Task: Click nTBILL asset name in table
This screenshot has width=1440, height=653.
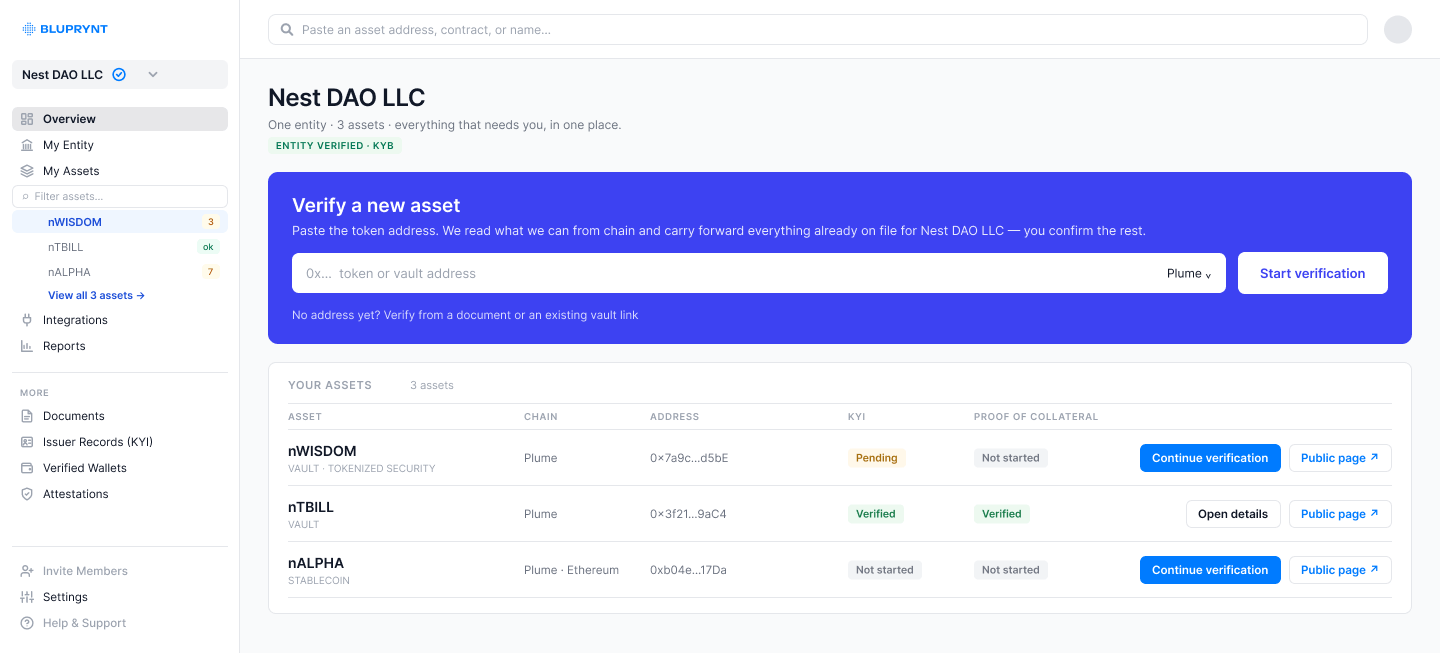Action: (311, 507)
